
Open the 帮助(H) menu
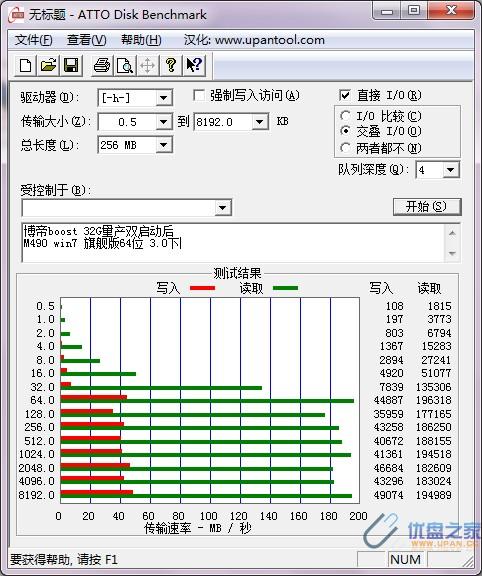point(141,40)
